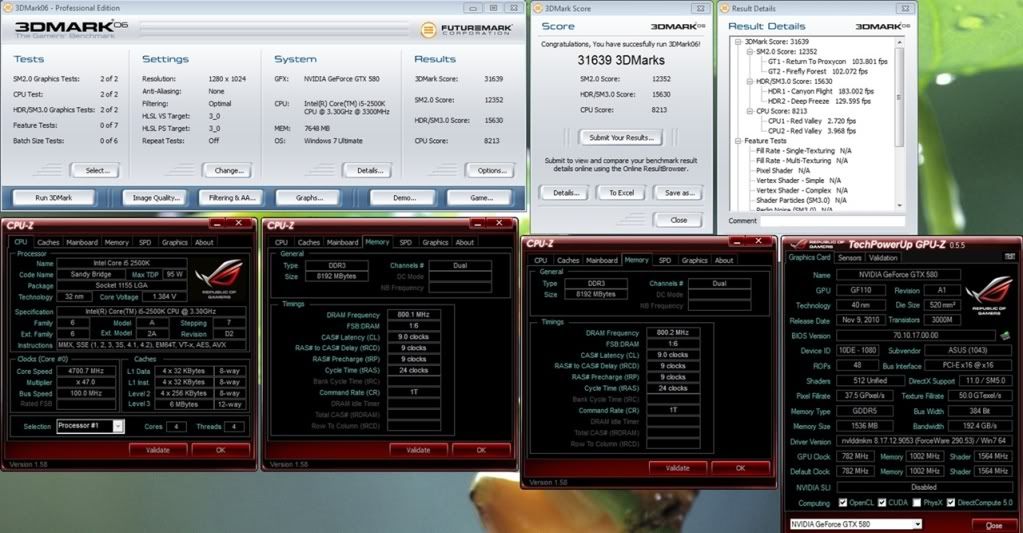Click Details button under System
Screen dimensions: 1023x533
369,170
